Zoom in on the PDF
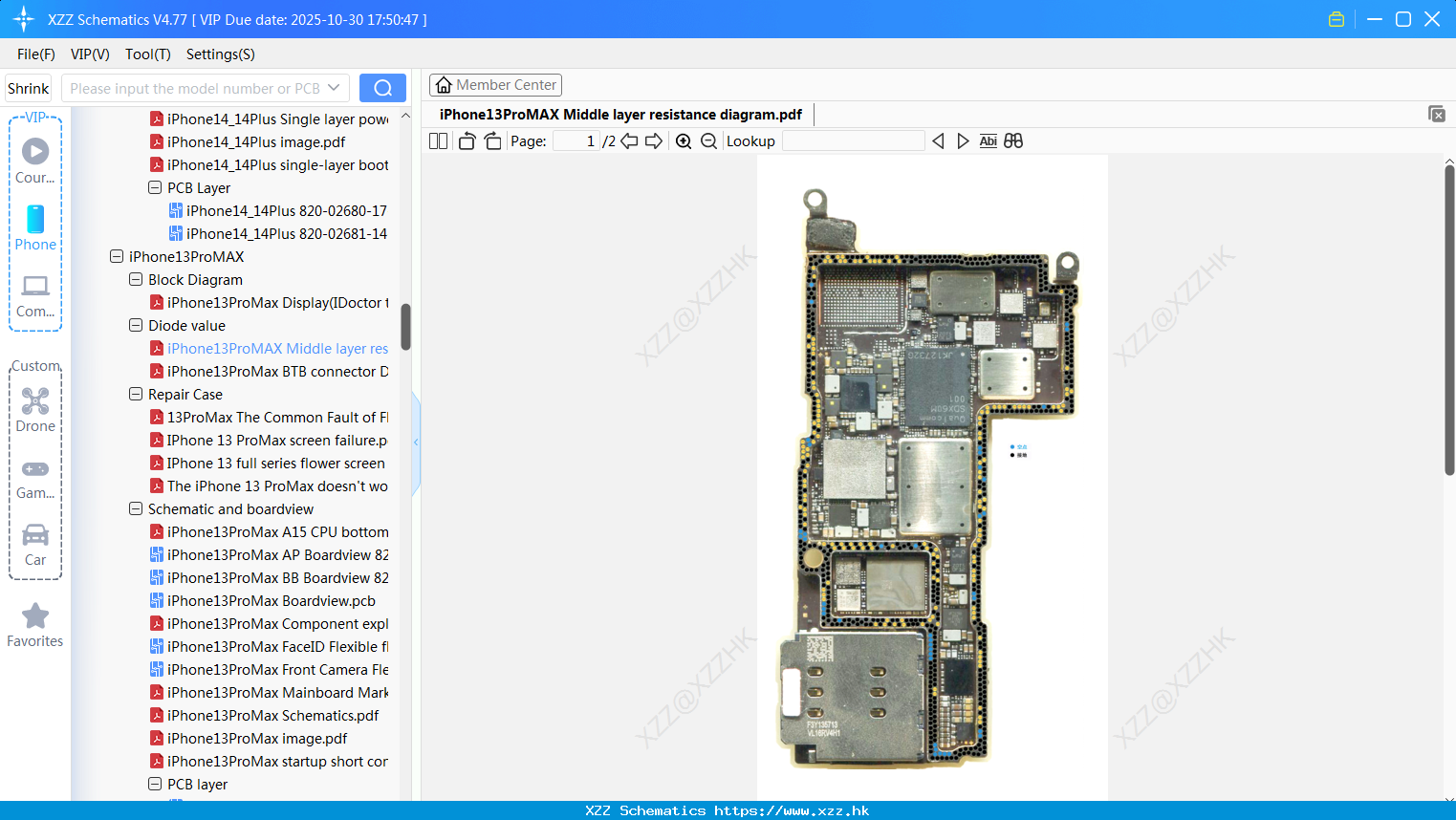The width and height of the screenshot is (1456, 820). [684, 141]
